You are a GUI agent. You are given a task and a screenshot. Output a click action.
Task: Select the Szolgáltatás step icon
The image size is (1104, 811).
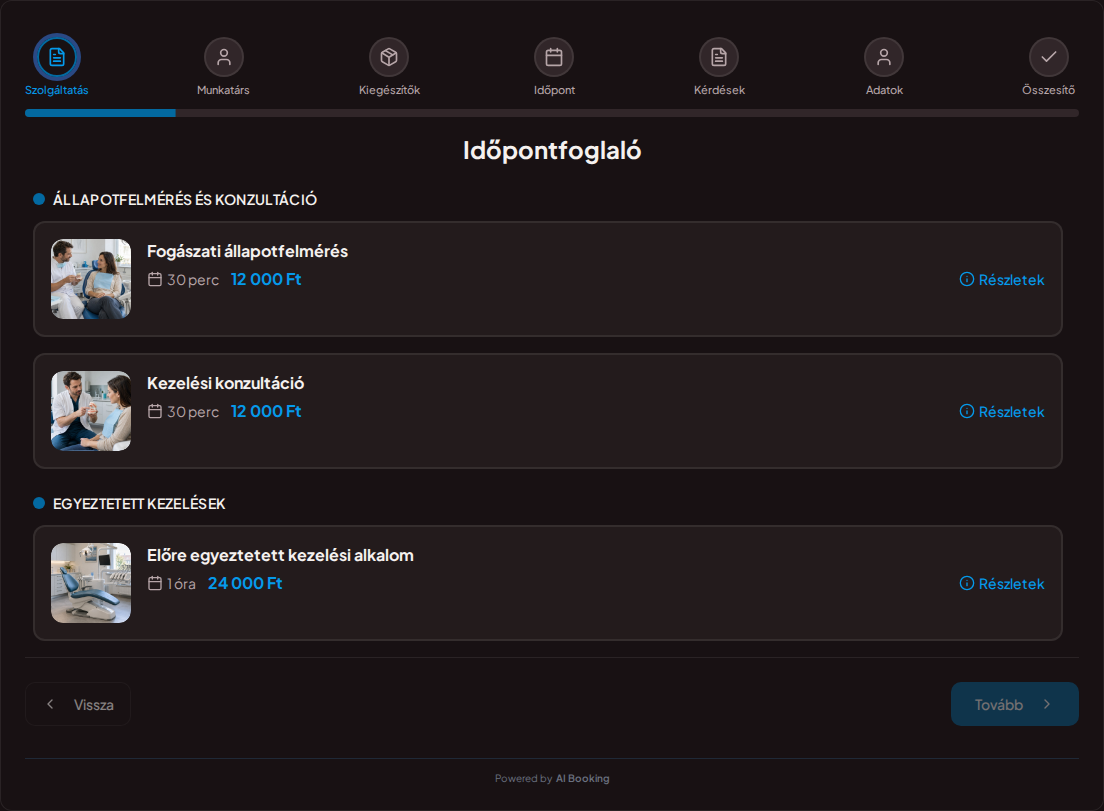(x=57, y=57)
